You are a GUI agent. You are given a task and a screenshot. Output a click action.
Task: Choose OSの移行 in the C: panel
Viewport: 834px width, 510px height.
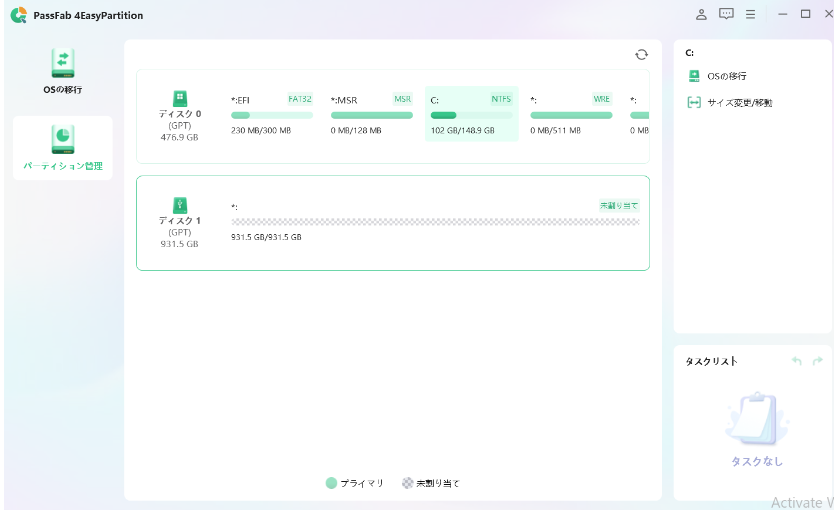[x=727, y=76]
